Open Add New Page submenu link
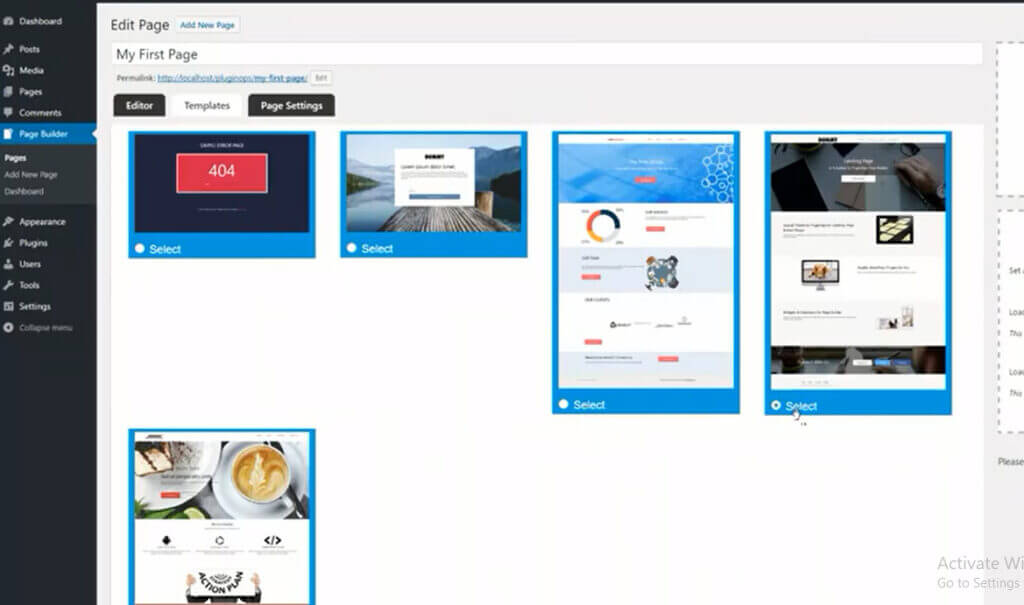The width and height of the screenshot is (1024, 605). click(31, 174)
